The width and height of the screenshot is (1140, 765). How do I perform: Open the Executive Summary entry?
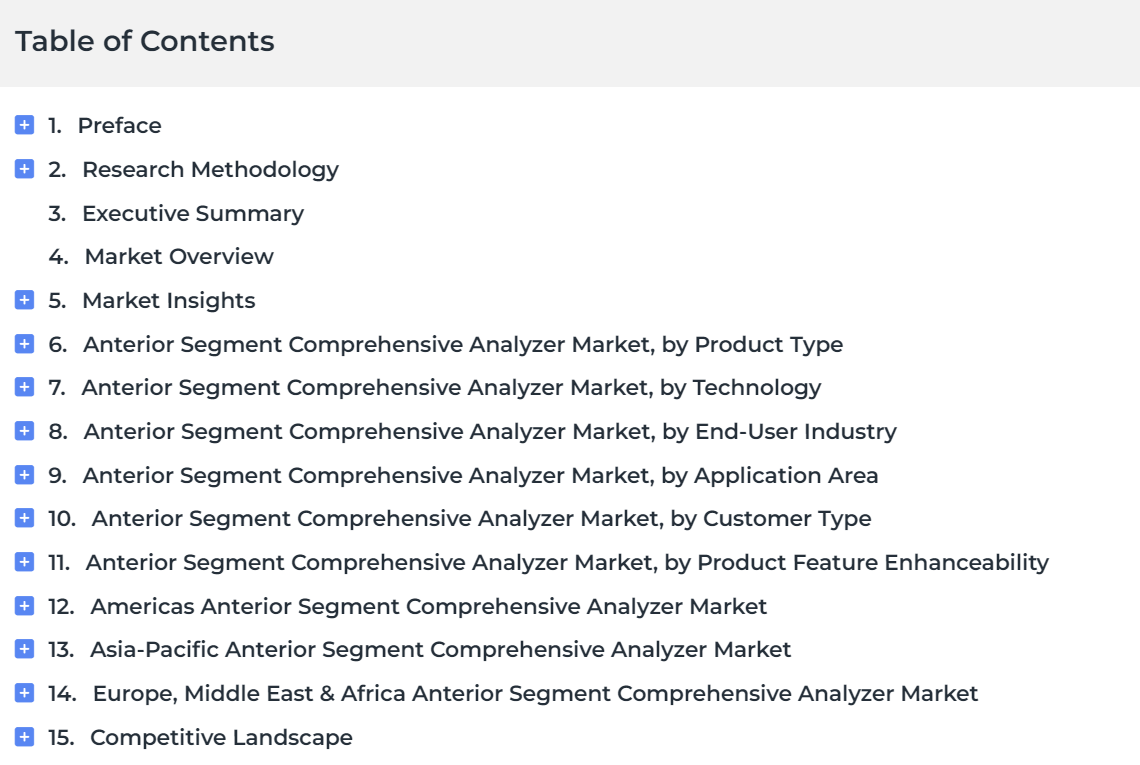(193, 214)
